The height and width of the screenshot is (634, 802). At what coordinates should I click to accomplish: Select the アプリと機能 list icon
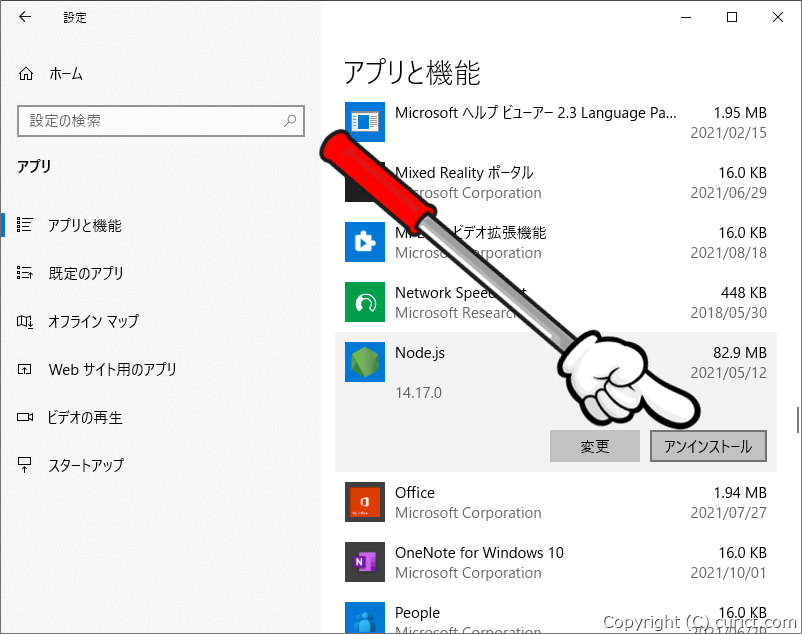[x=25, y=224]
